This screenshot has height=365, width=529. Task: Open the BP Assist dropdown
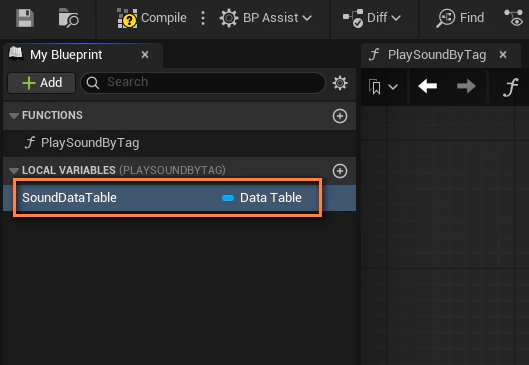tap(266, 18)
